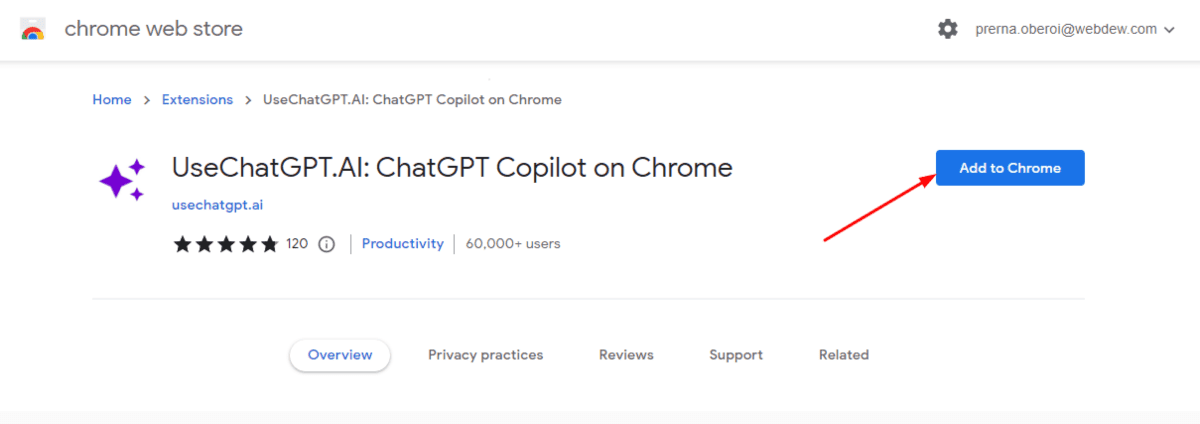Open the Reviews tab
The image size is (1200, 424).
626,355
